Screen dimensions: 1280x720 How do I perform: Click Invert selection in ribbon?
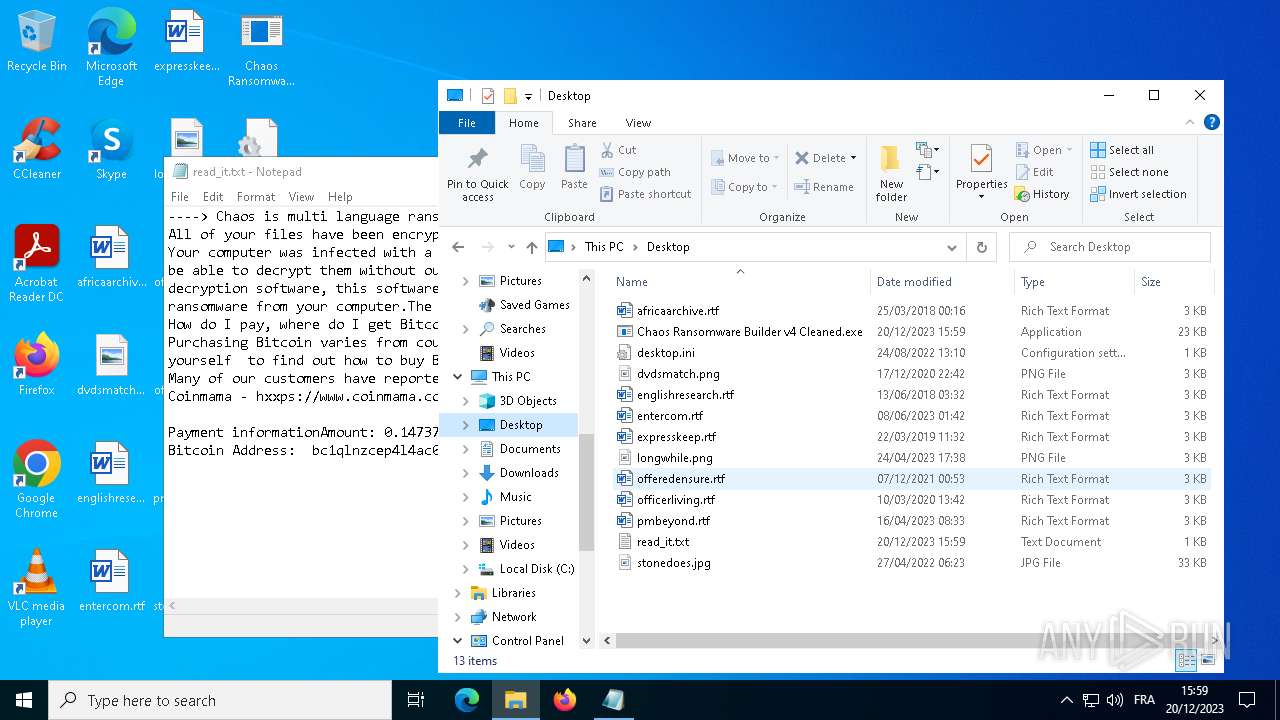(x=1138, y=194)
